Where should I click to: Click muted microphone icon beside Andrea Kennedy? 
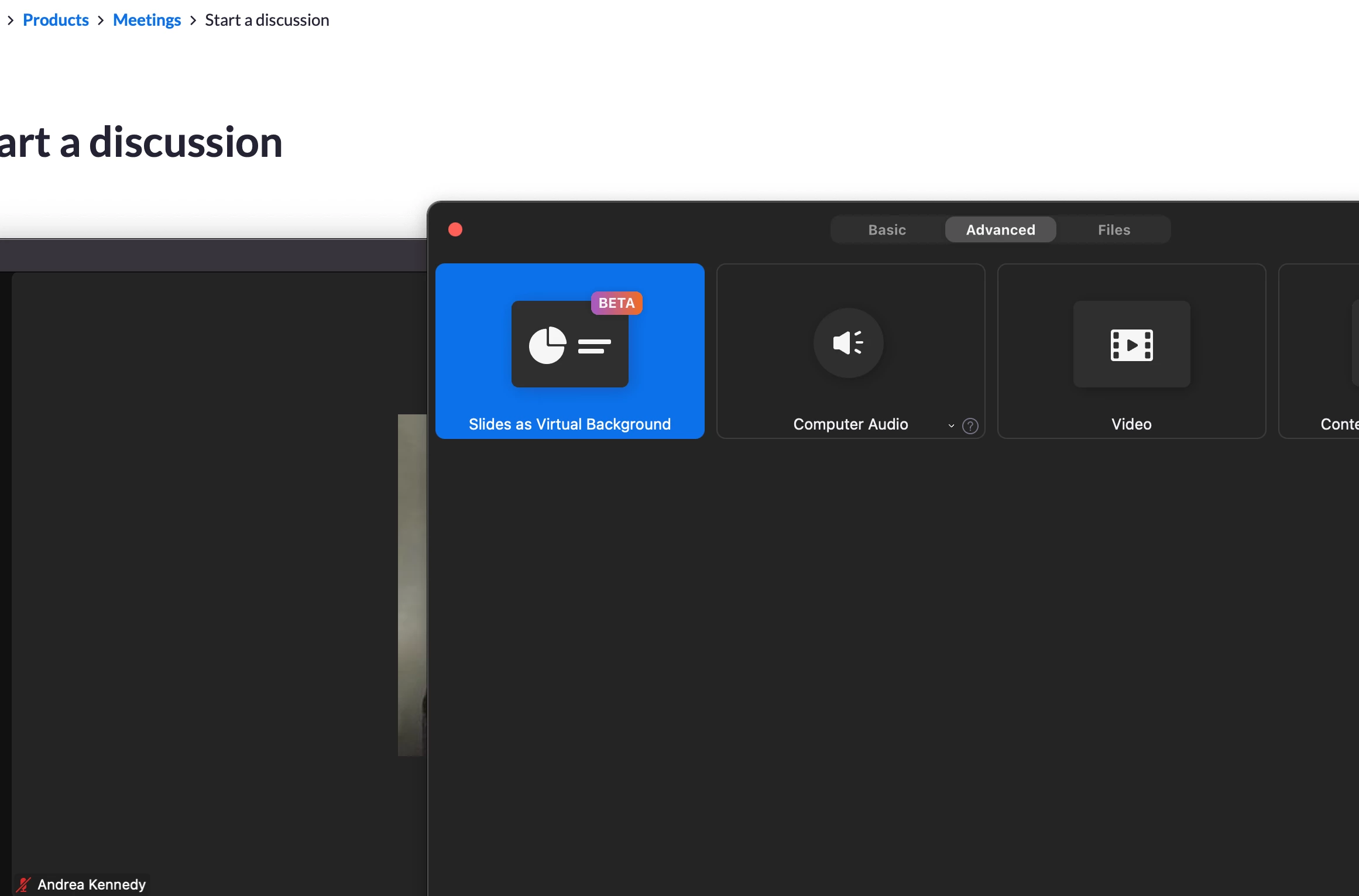pos(24,884)
